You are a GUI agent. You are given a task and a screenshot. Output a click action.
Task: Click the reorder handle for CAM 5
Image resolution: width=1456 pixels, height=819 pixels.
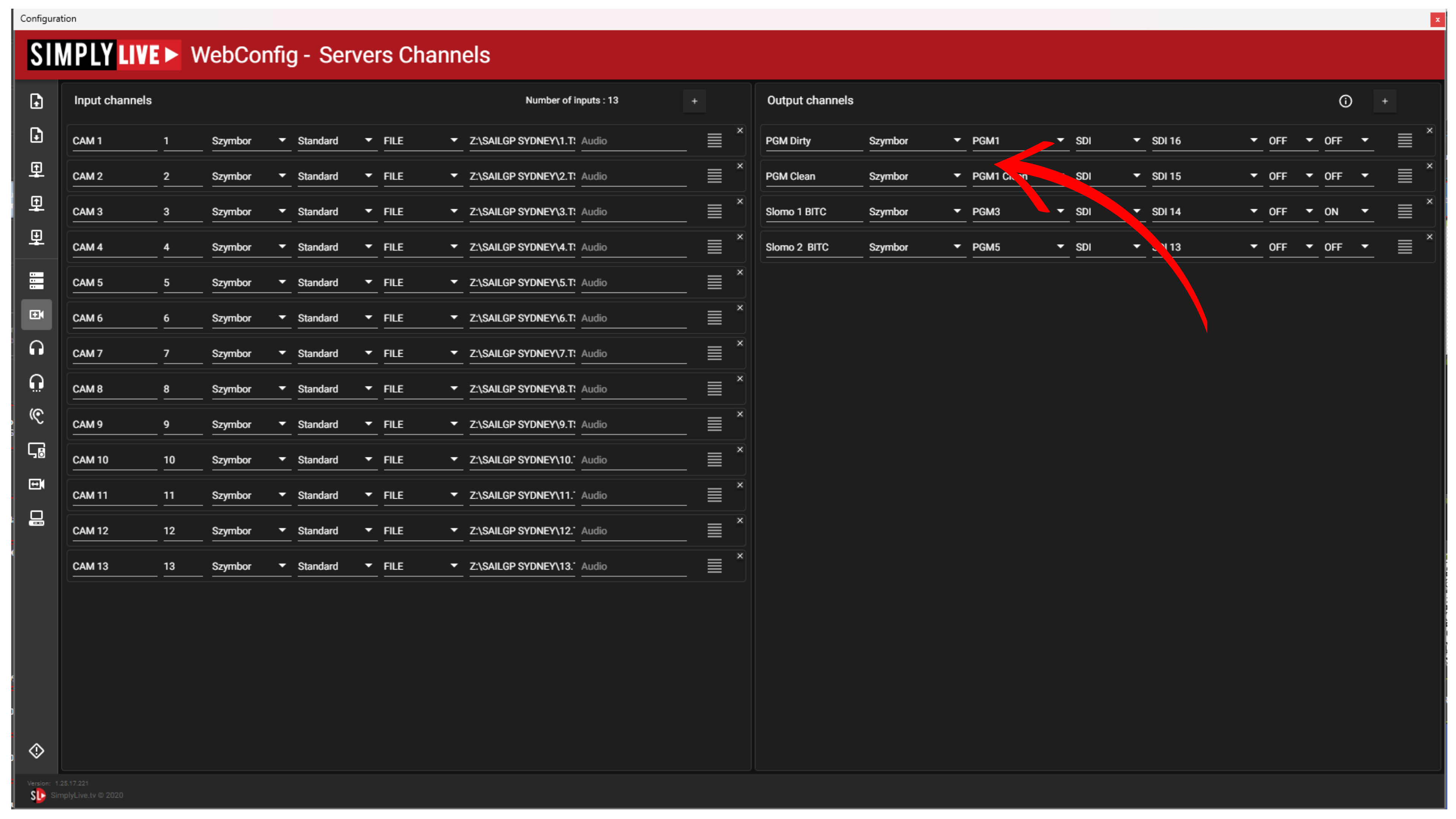point(714,282)
